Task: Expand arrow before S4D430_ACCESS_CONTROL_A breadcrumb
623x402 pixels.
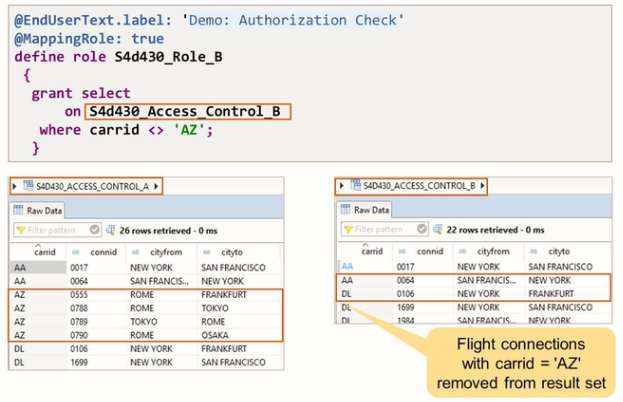Action: (x=14, y=186)
